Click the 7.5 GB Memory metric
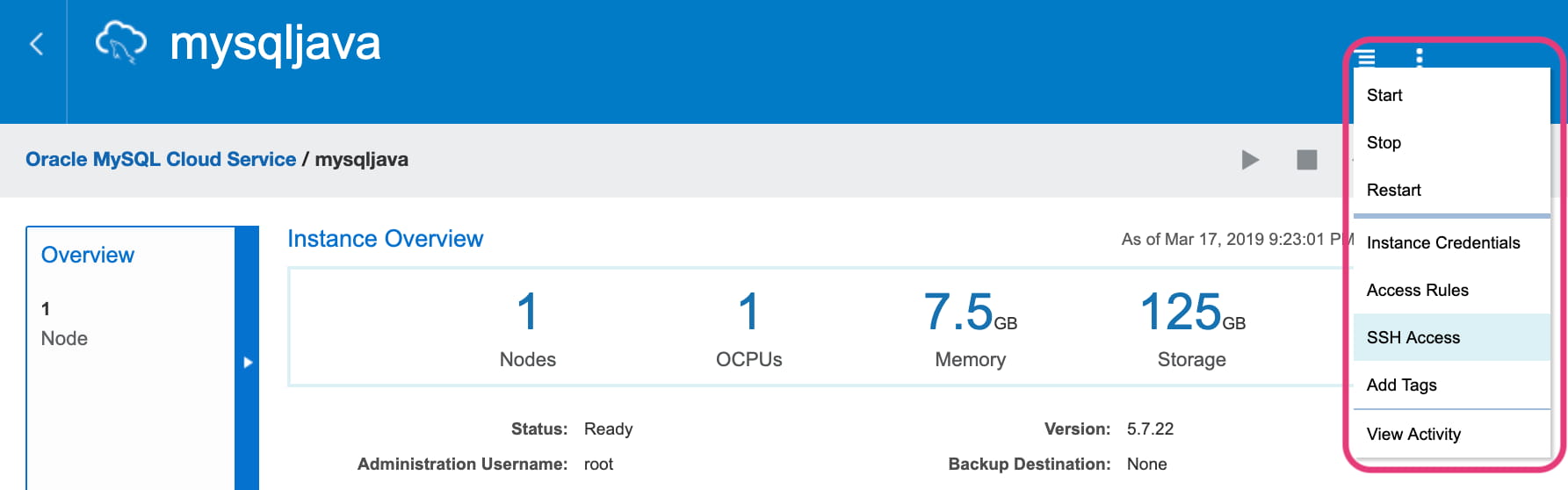 coord(970,330)
